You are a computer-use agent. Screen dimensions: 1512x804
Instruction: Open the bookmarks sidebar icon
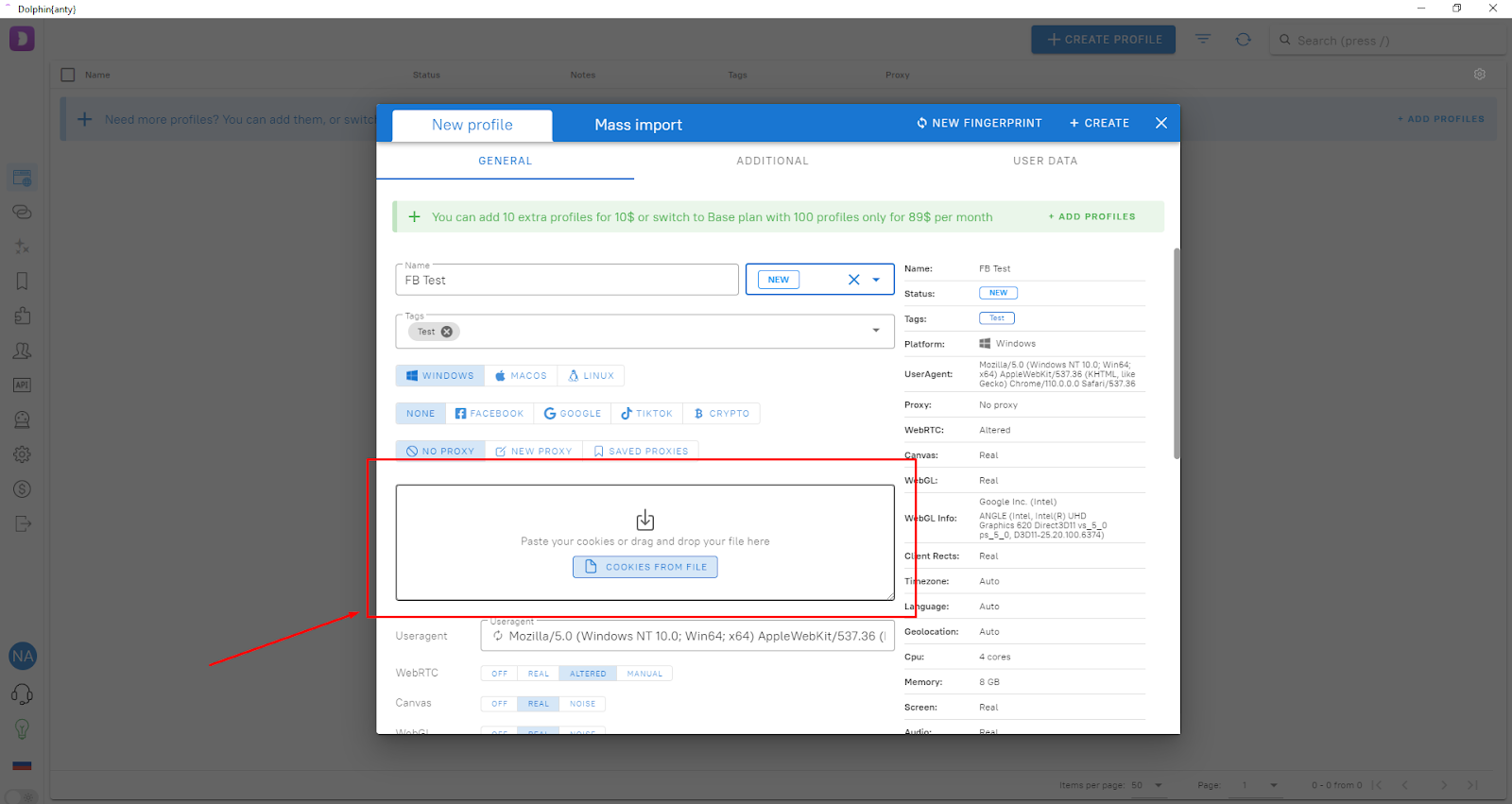click(x=22, y=281)
